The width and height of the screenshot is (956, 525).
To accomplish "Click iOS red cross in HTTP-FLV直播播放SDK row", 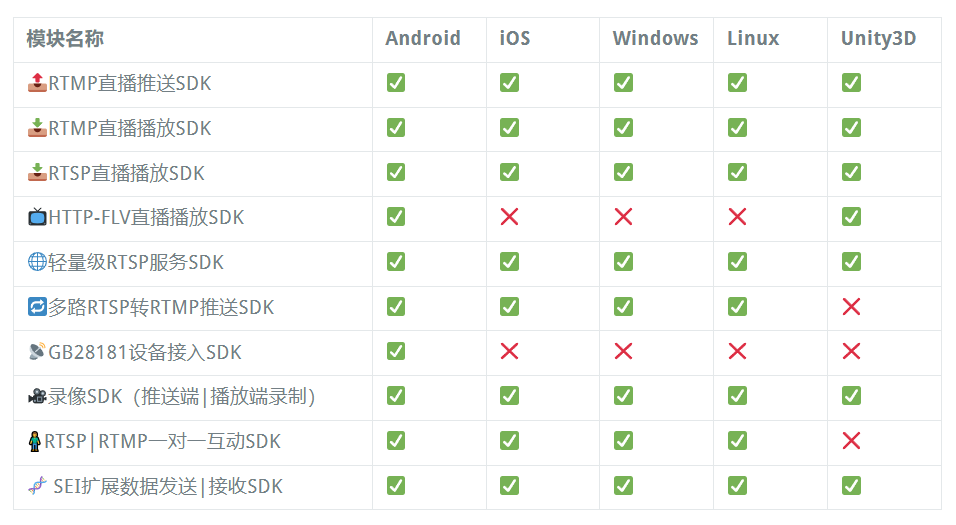I will coord(509,216).
